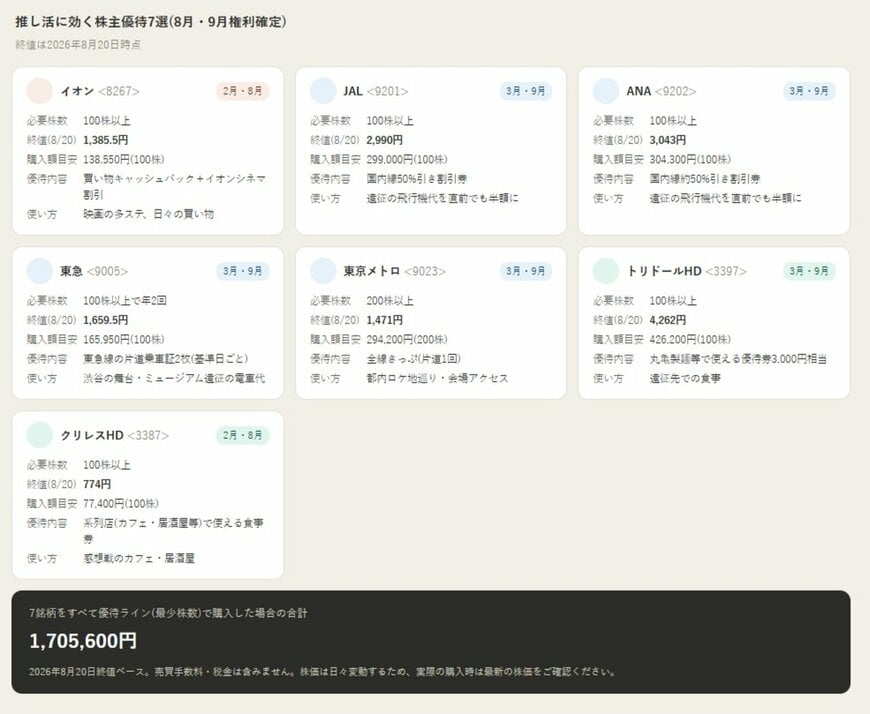Select the 3月・9月 badge on the 東京メトロ card
The width and height of the screenshot is (870, 714).
525,271
